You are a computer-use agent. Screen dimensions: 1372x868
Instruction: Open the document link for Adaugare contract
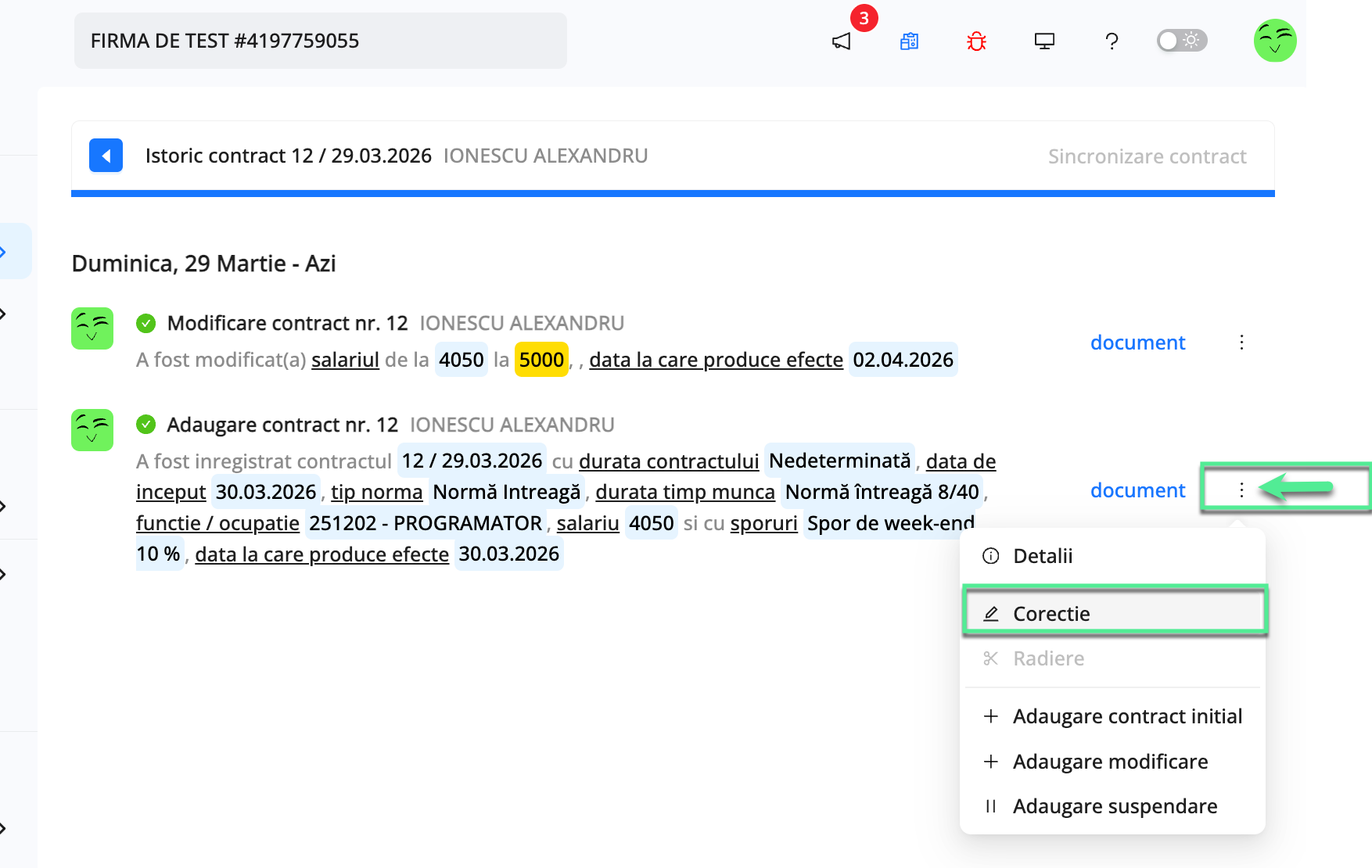(1137, 490)
